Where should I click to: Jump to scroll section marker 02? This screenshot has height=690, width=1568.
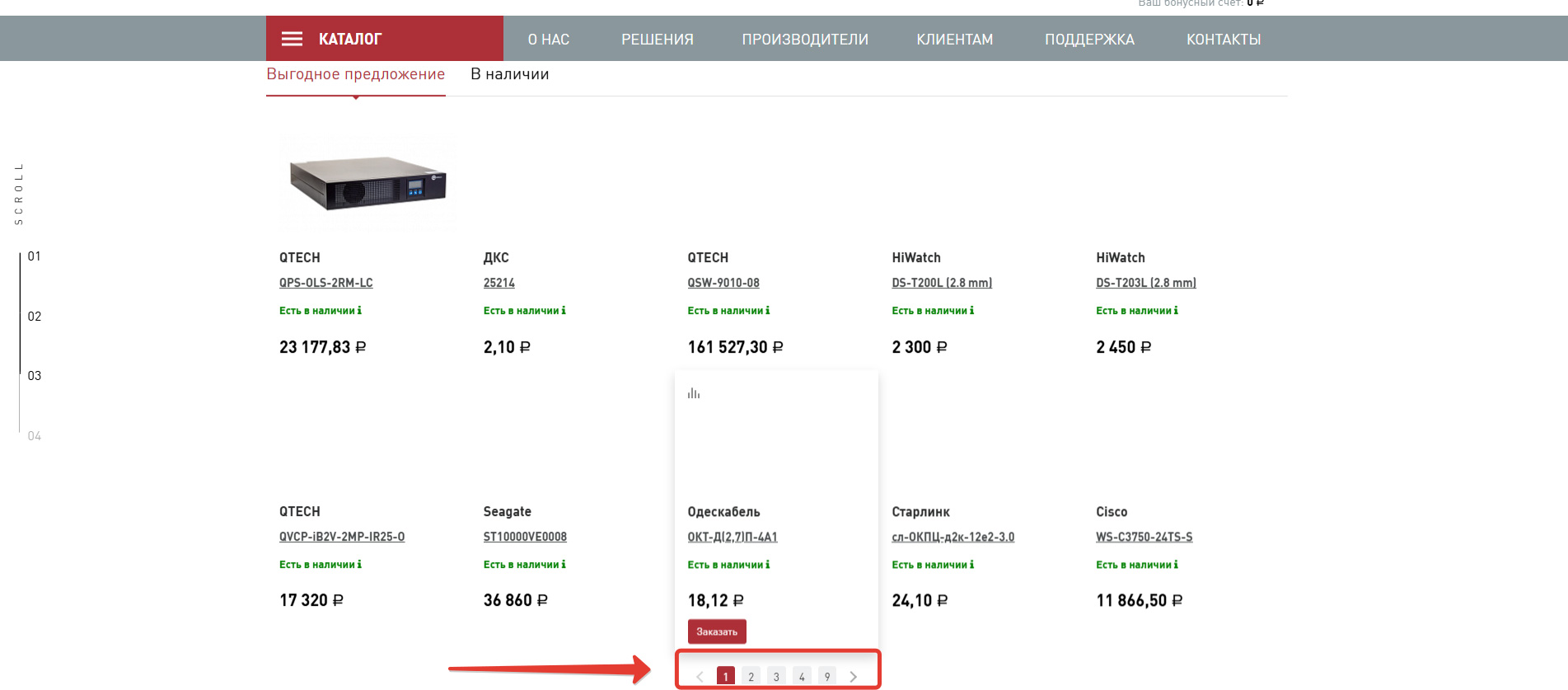click(35, 317)
